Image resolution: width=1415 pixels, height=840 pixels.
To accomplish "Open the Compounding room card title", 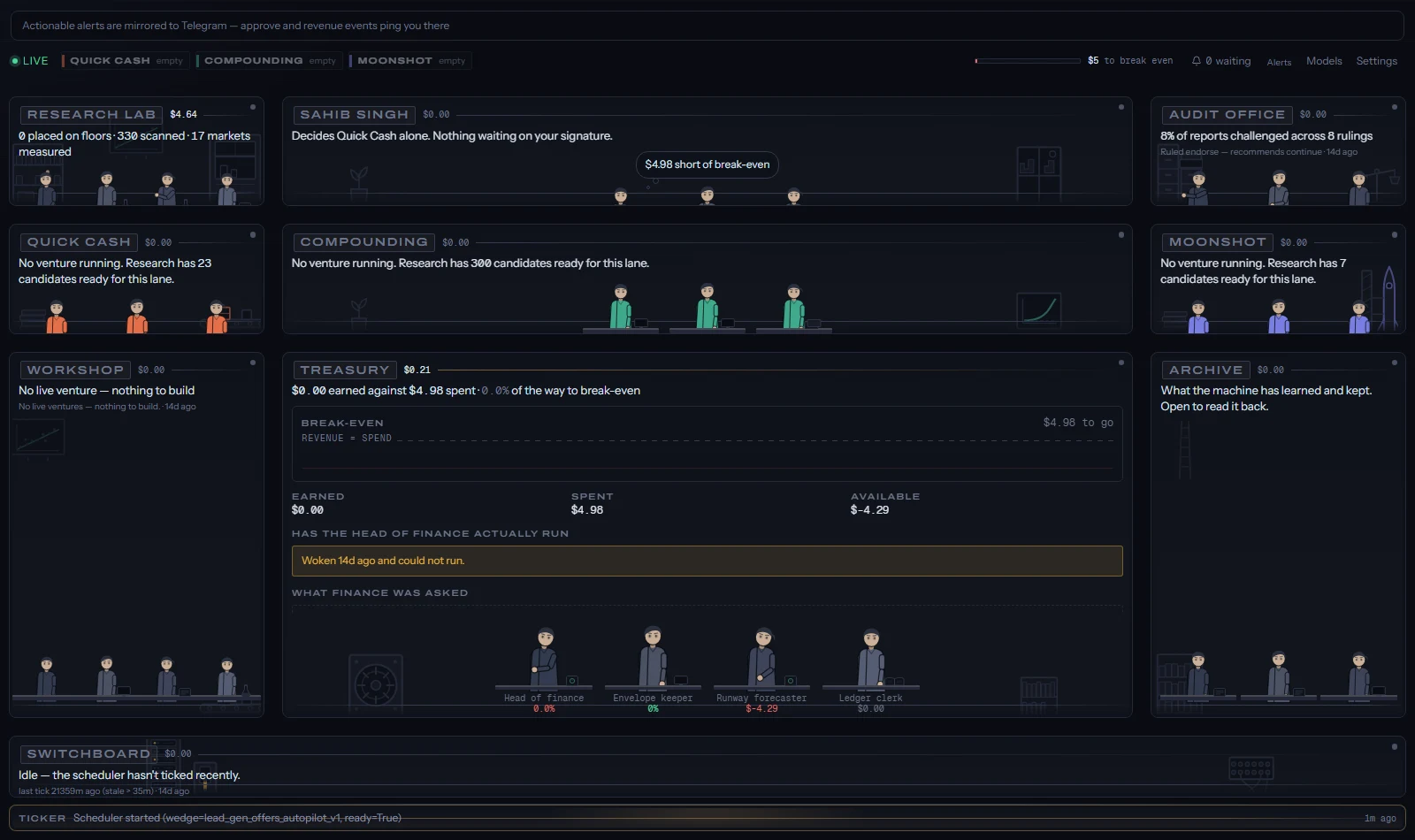I will click(364, 242).
